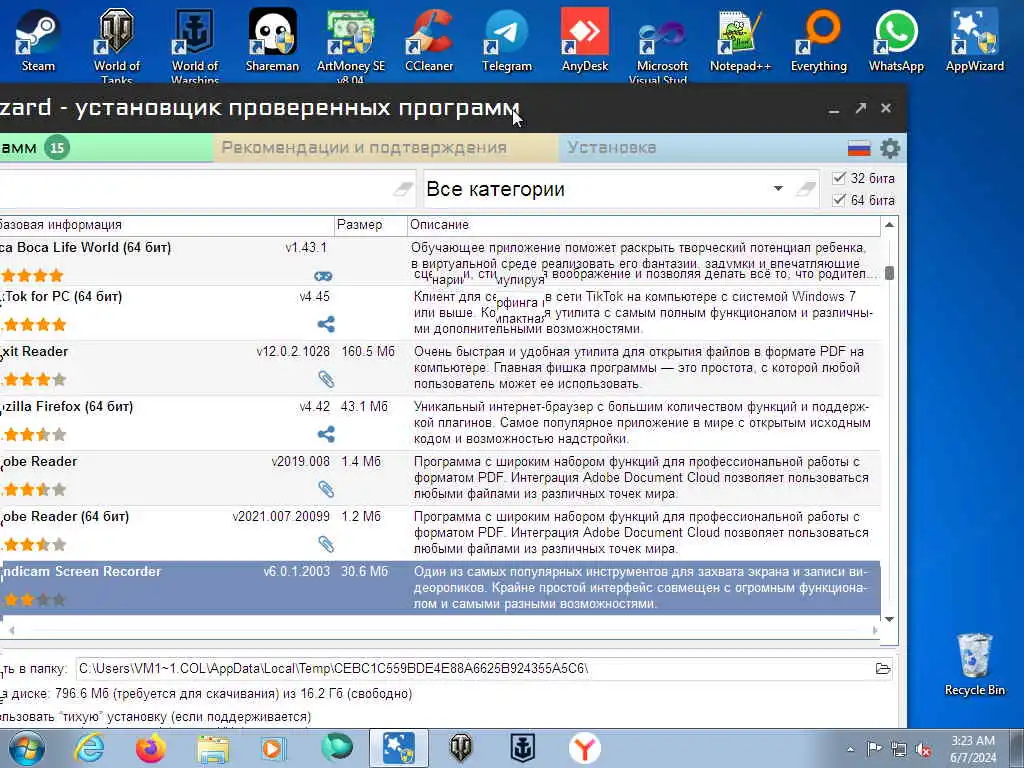Open Yandex Browser from the taskbar

pos(584,748)
